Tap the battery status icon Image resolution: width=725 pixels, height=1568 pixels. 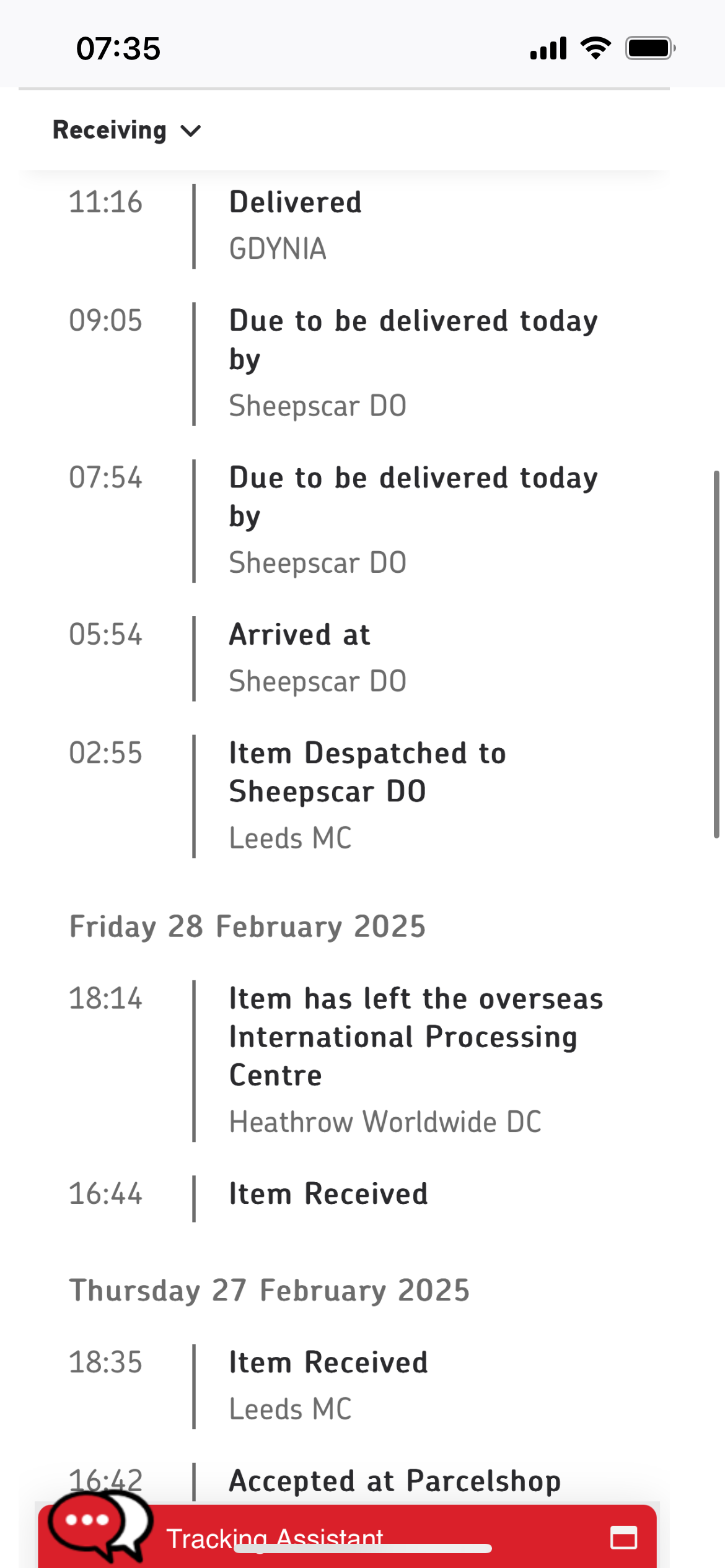(650, 48)
